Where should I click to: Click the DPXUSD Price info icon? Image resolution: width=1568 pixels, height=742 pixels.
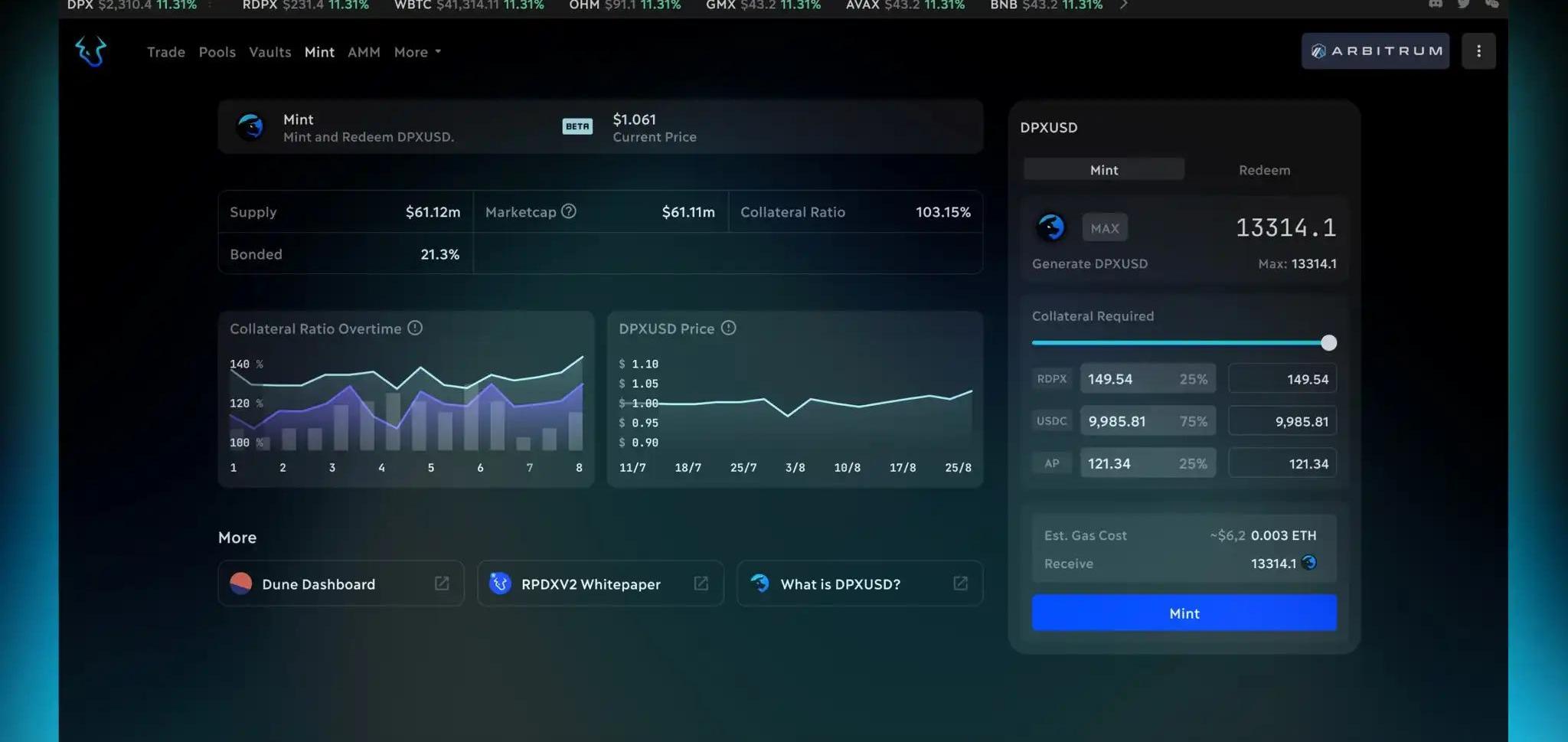tap(728, 328)
